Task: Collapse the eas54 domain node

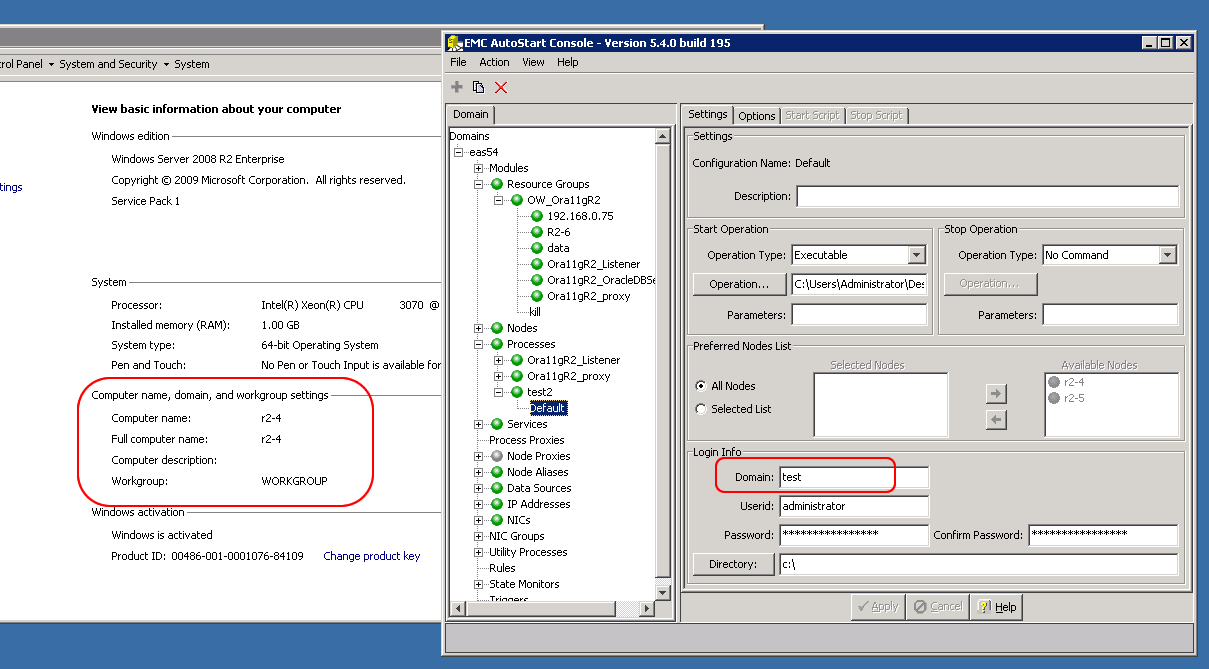Action: pyautogui.click(x=458, y=152)
